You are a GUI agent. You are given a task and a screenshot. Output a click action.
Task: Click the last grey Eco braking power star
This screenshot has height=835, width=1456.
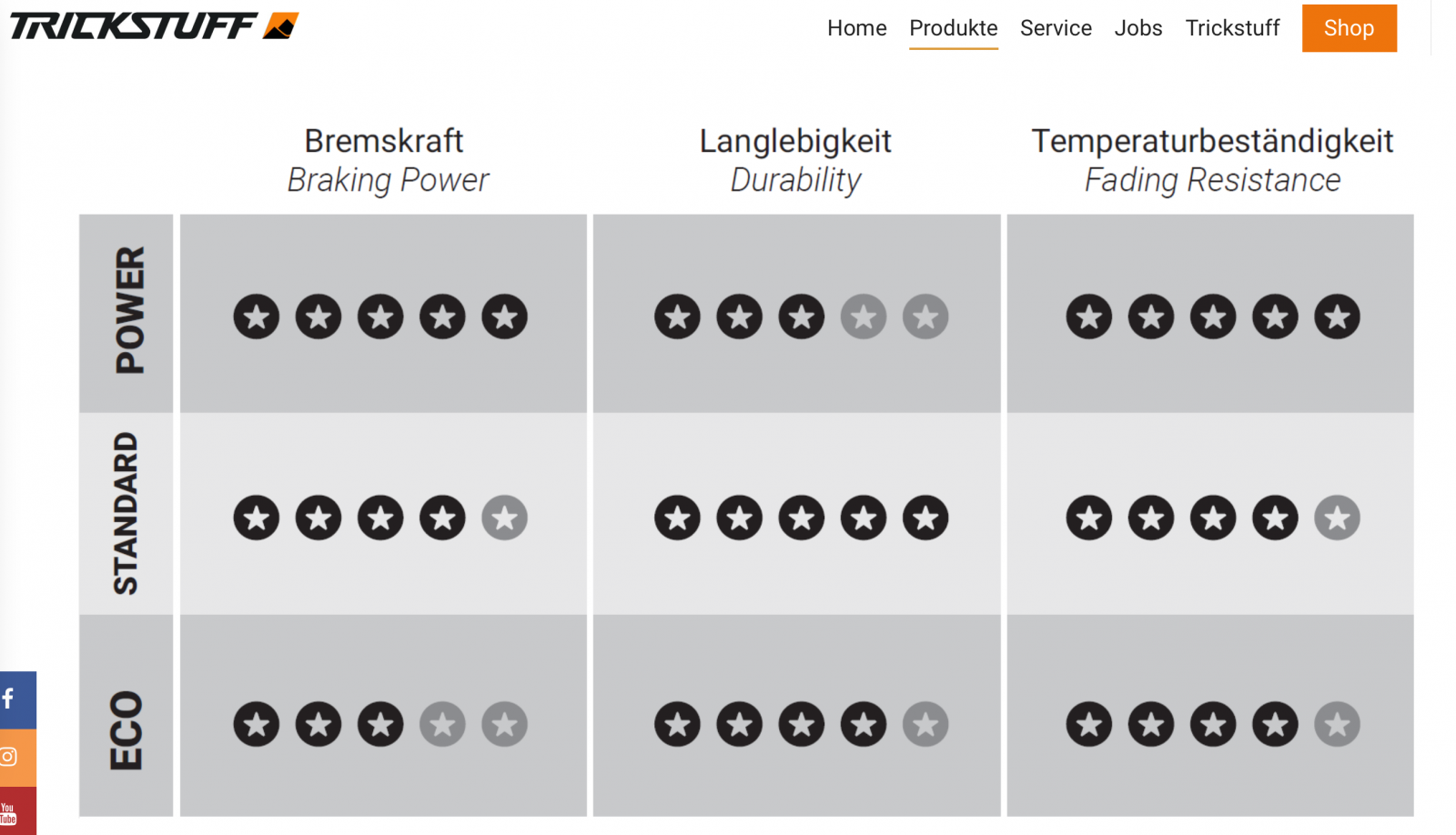click(505, 725)
